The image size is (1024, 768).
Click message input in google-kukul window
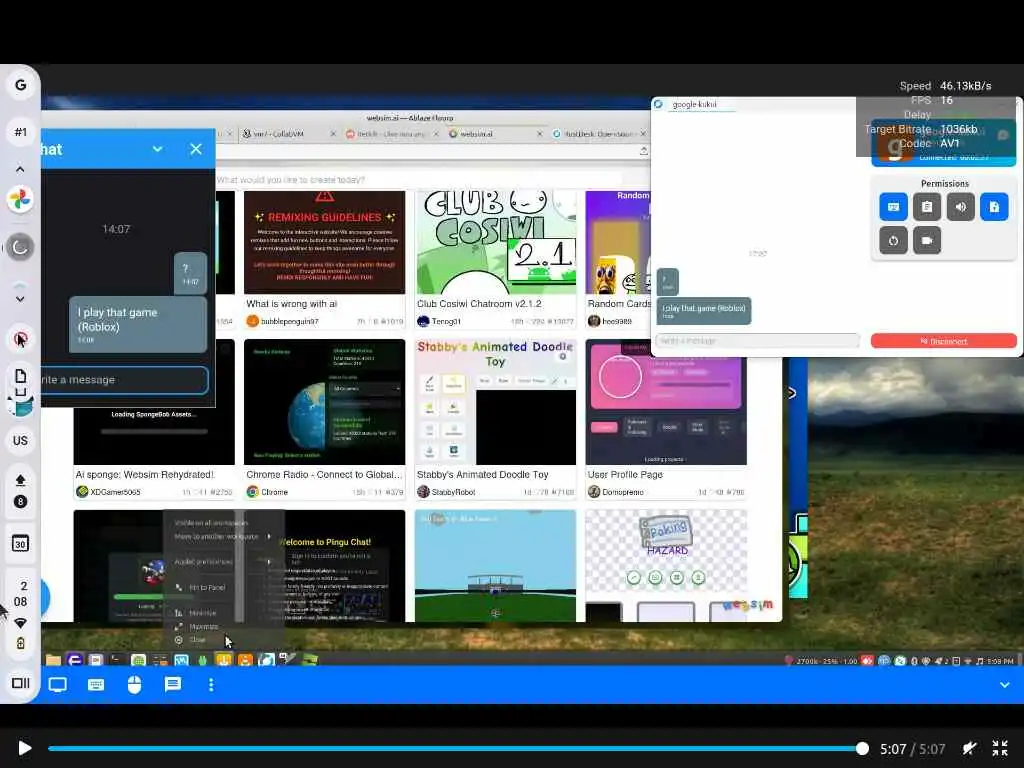click(758, 341)
